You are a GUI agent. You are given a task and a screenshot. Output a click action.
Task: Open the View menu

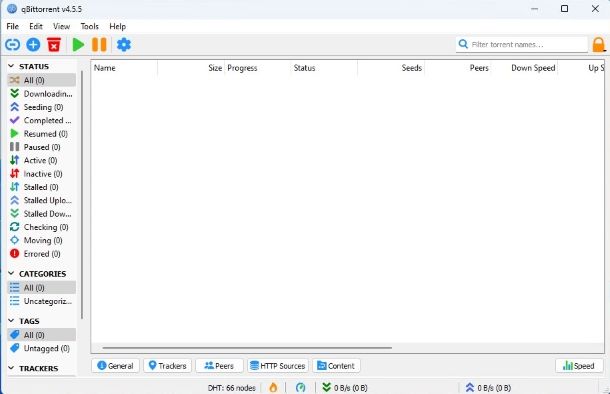61,26
